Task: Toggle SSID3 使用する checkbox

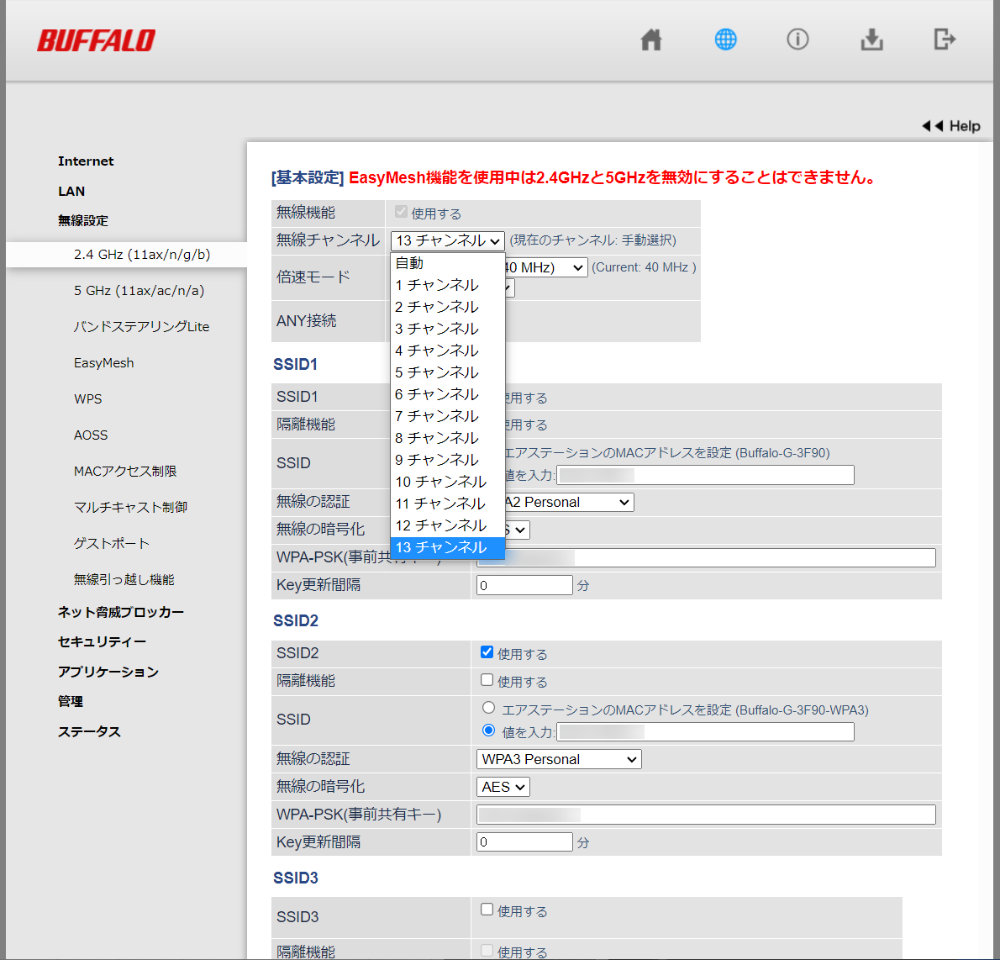Action: pyautogui.click(x=487, y=909)
